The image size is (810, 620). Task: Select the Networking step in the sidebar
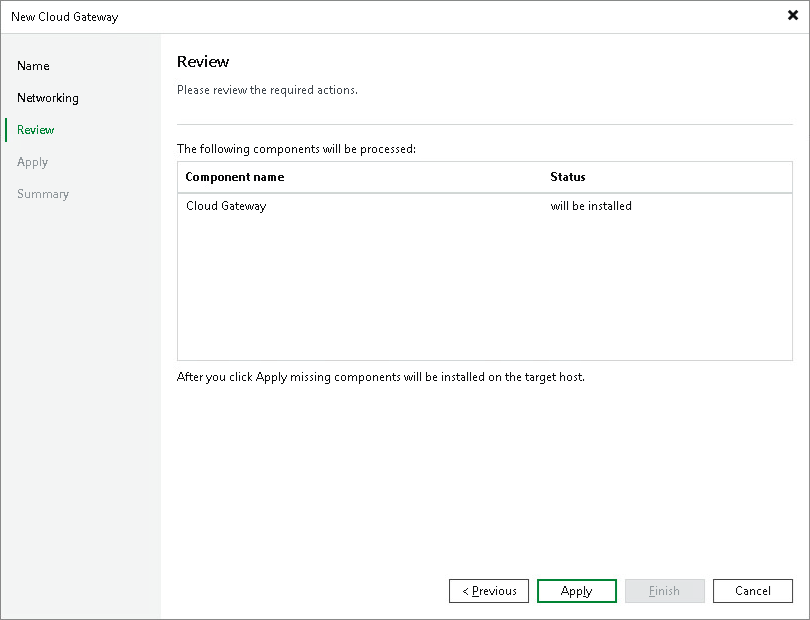click(48, 98)
